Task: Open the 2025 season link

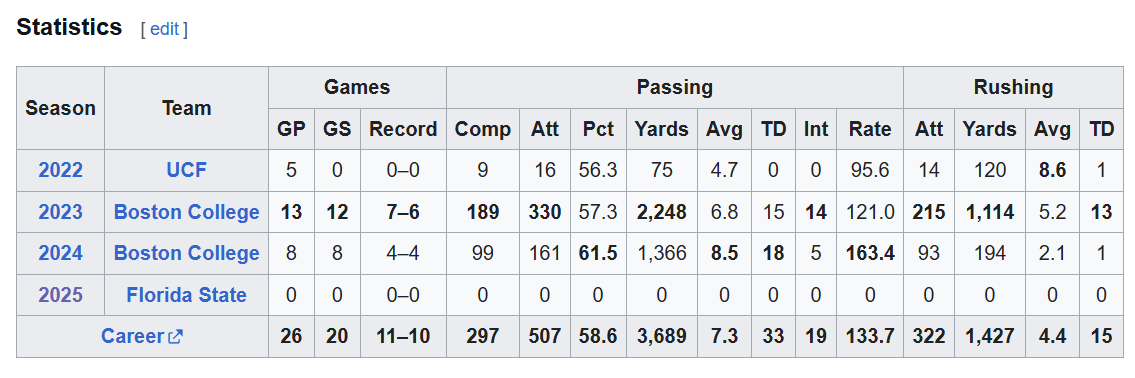Action: pos(61,295)
